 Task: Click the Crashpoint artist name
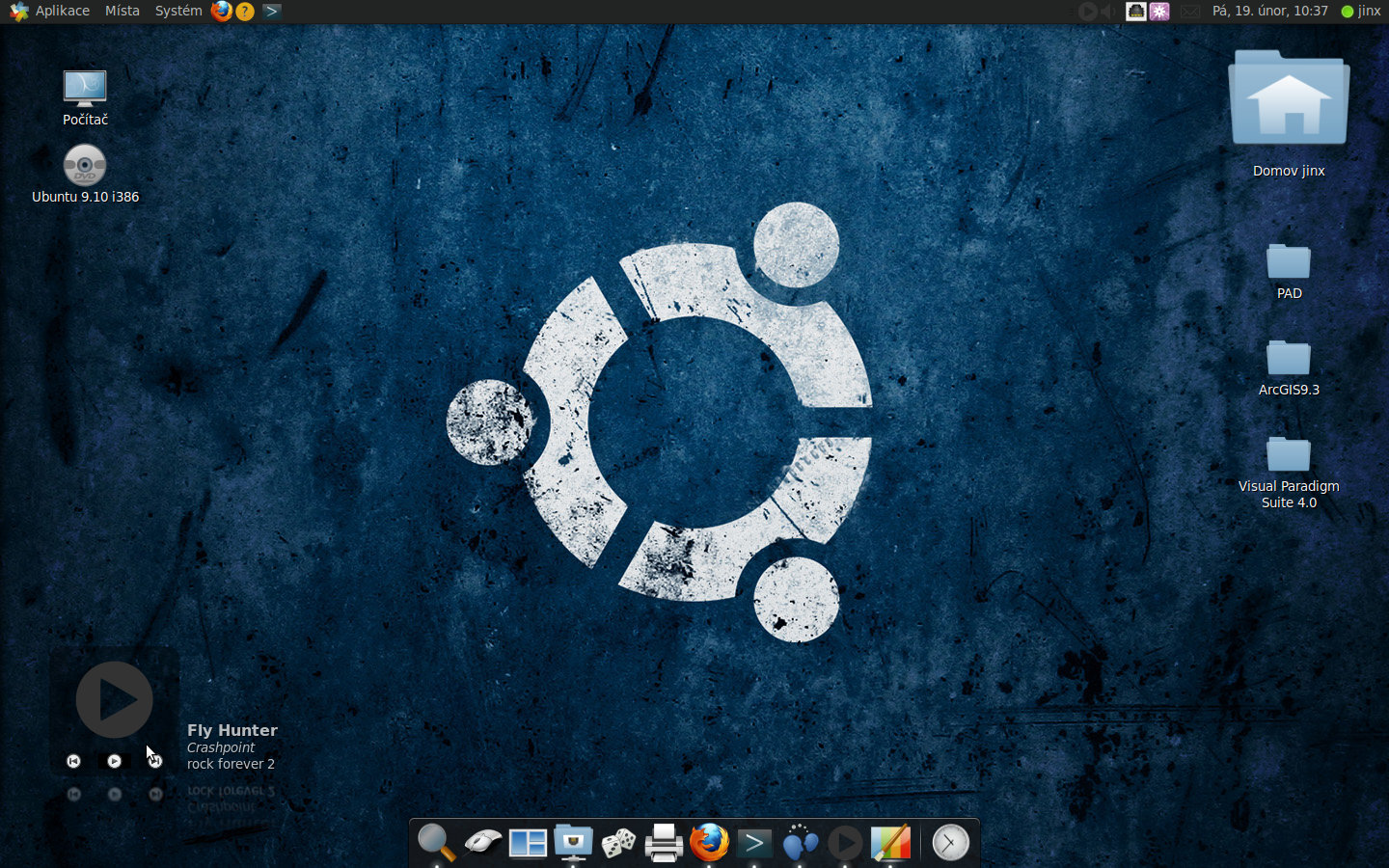tap(221, 747)
